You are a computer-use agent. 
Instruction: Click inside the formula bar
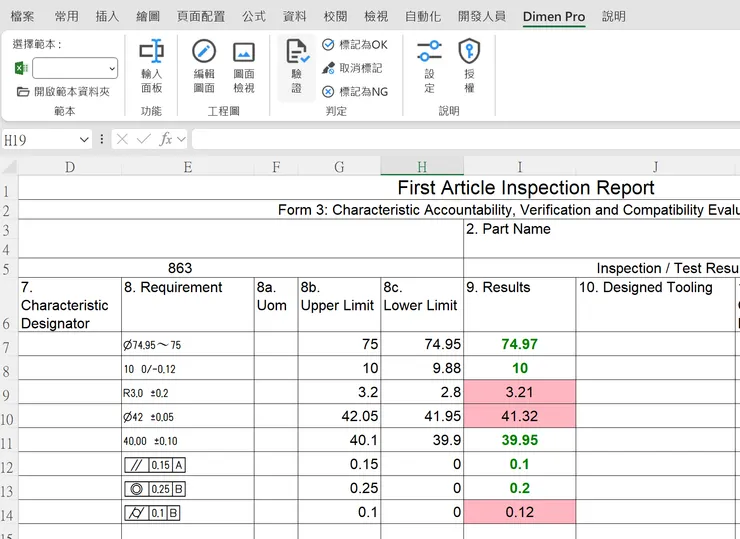click(460, 139)
